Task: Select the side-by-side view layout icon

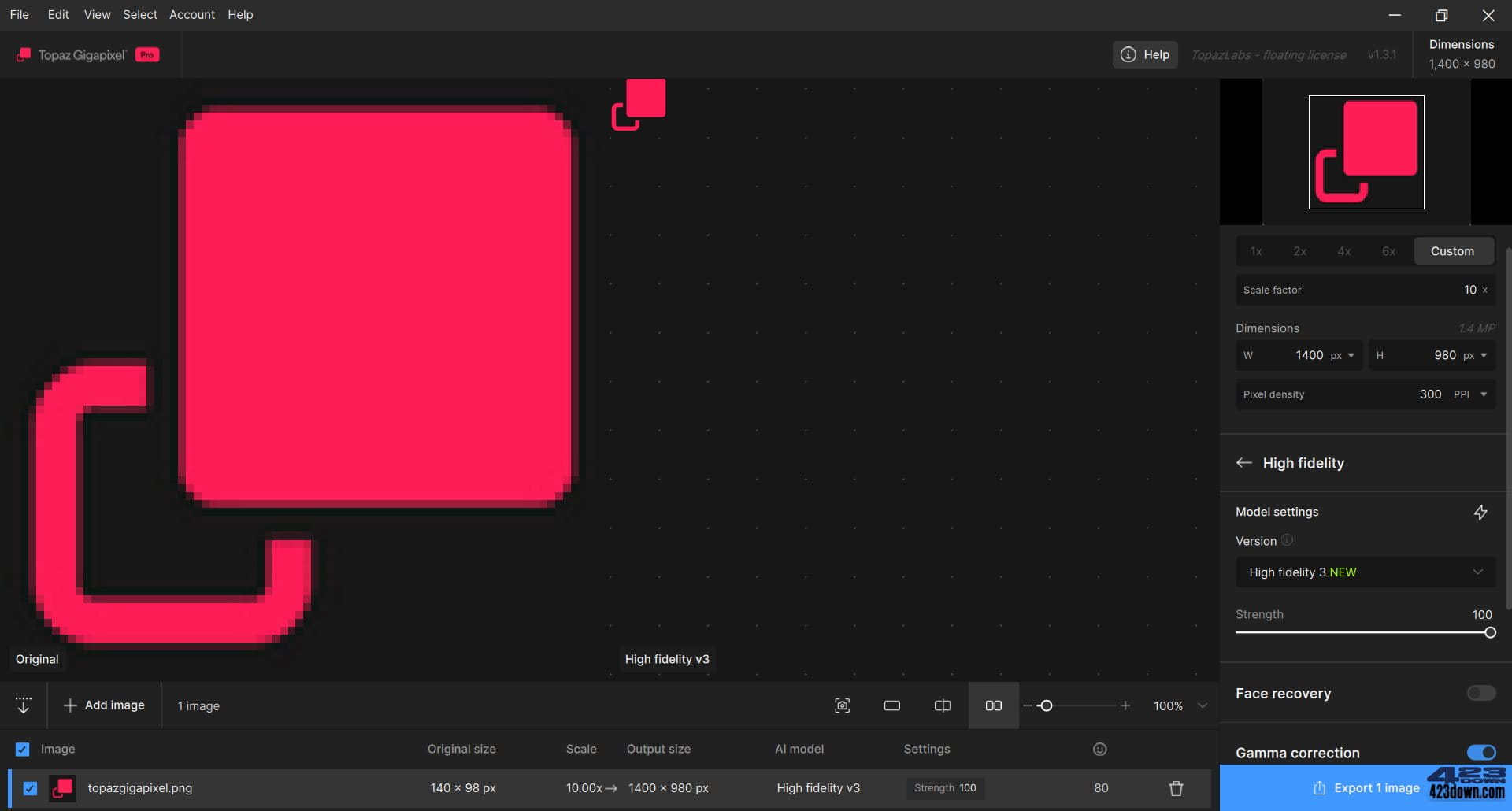Action: click(993, 705)
